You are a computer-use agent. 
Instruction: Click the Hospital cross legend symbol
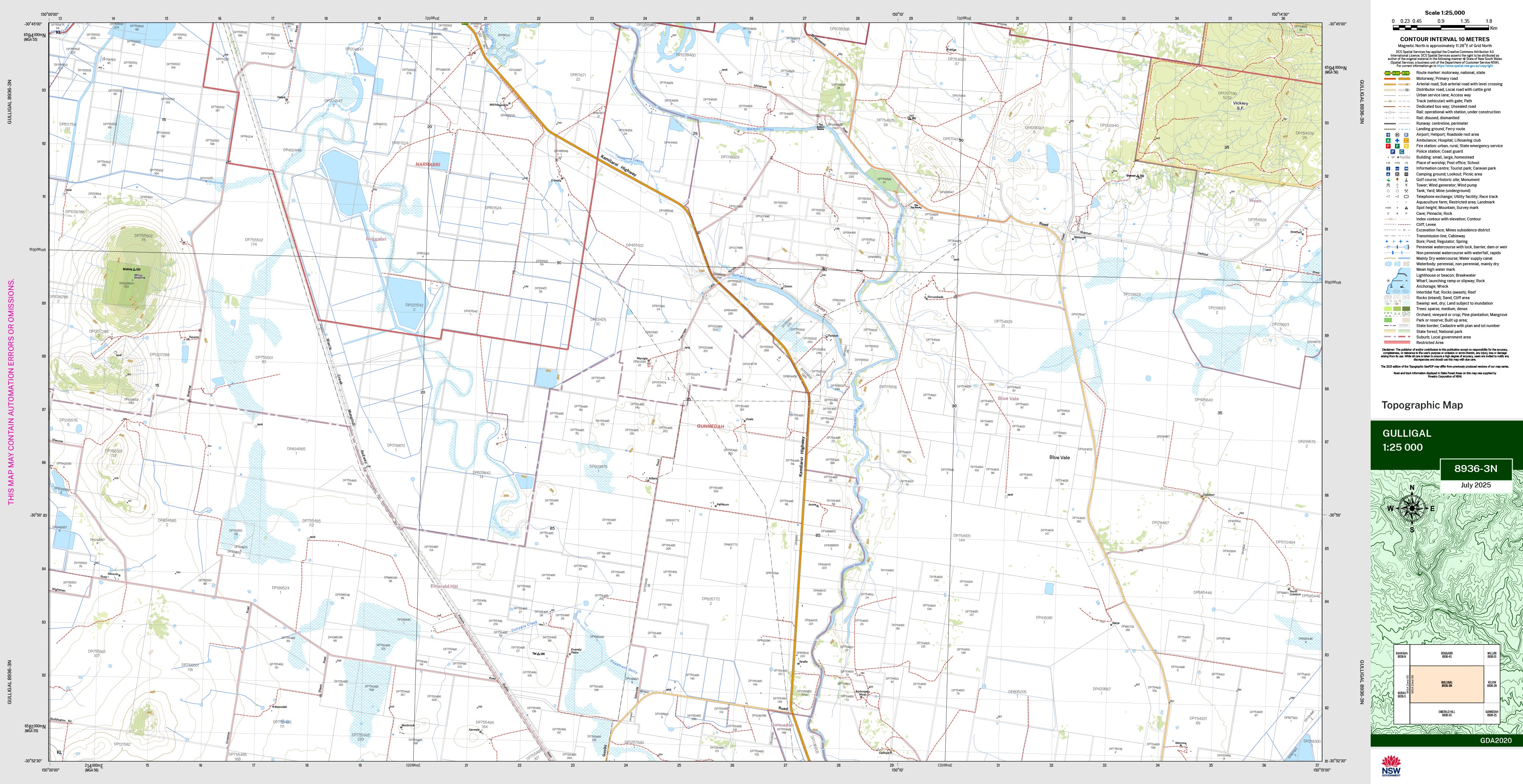(1396, 140)
